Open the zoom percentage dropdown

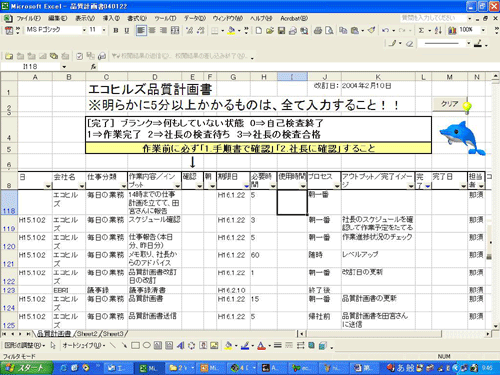[483, 30]
